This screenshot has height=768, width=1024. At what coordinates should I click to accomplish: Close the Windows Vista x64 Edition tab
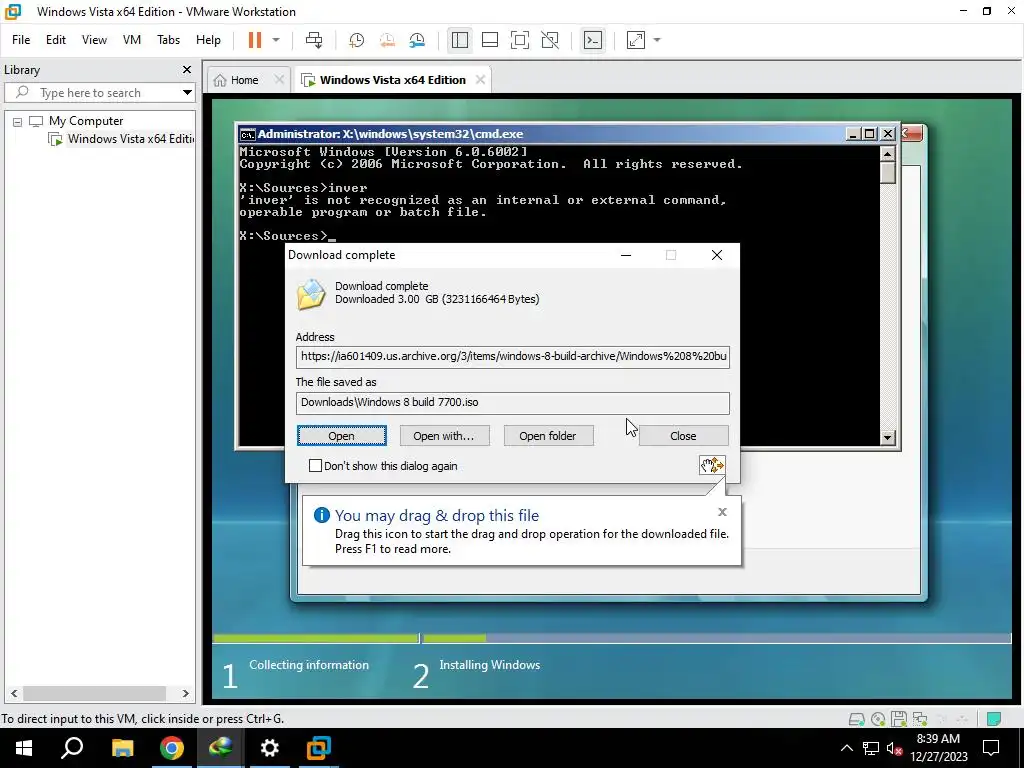[x=480, y=80]
